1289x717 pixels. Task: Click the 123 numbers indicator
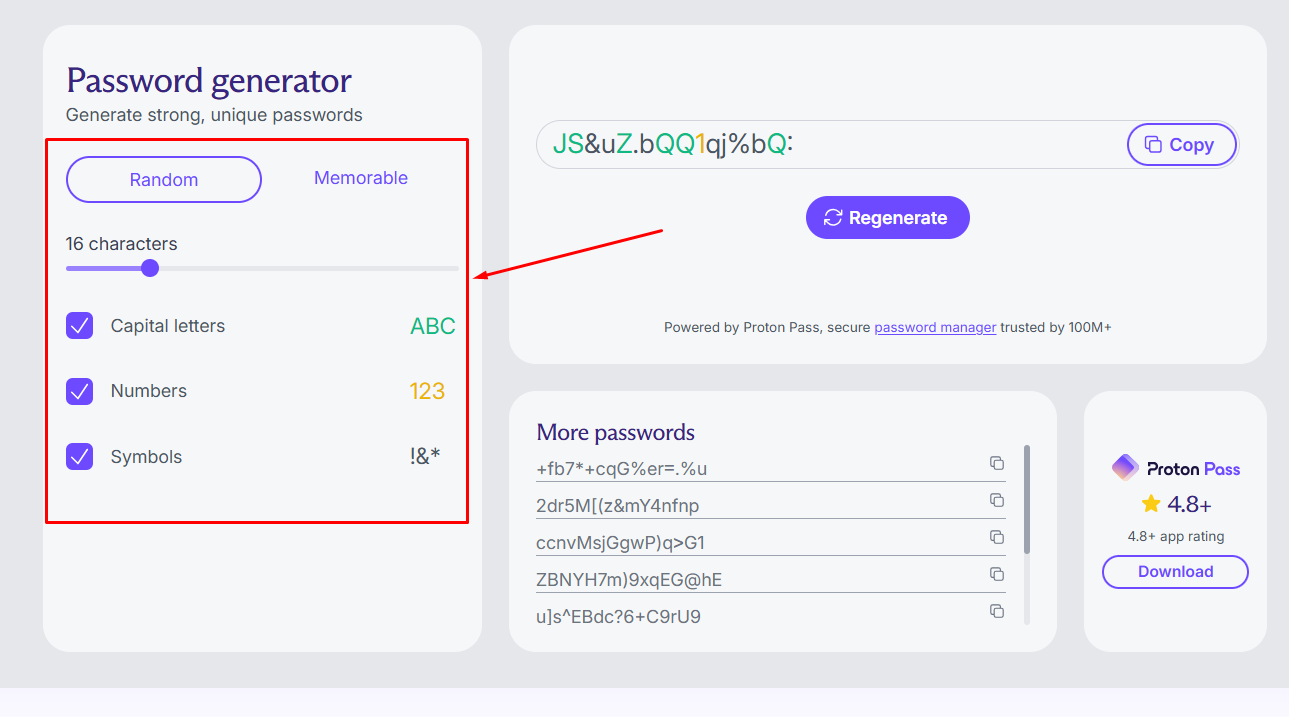(x=427, y=391)
